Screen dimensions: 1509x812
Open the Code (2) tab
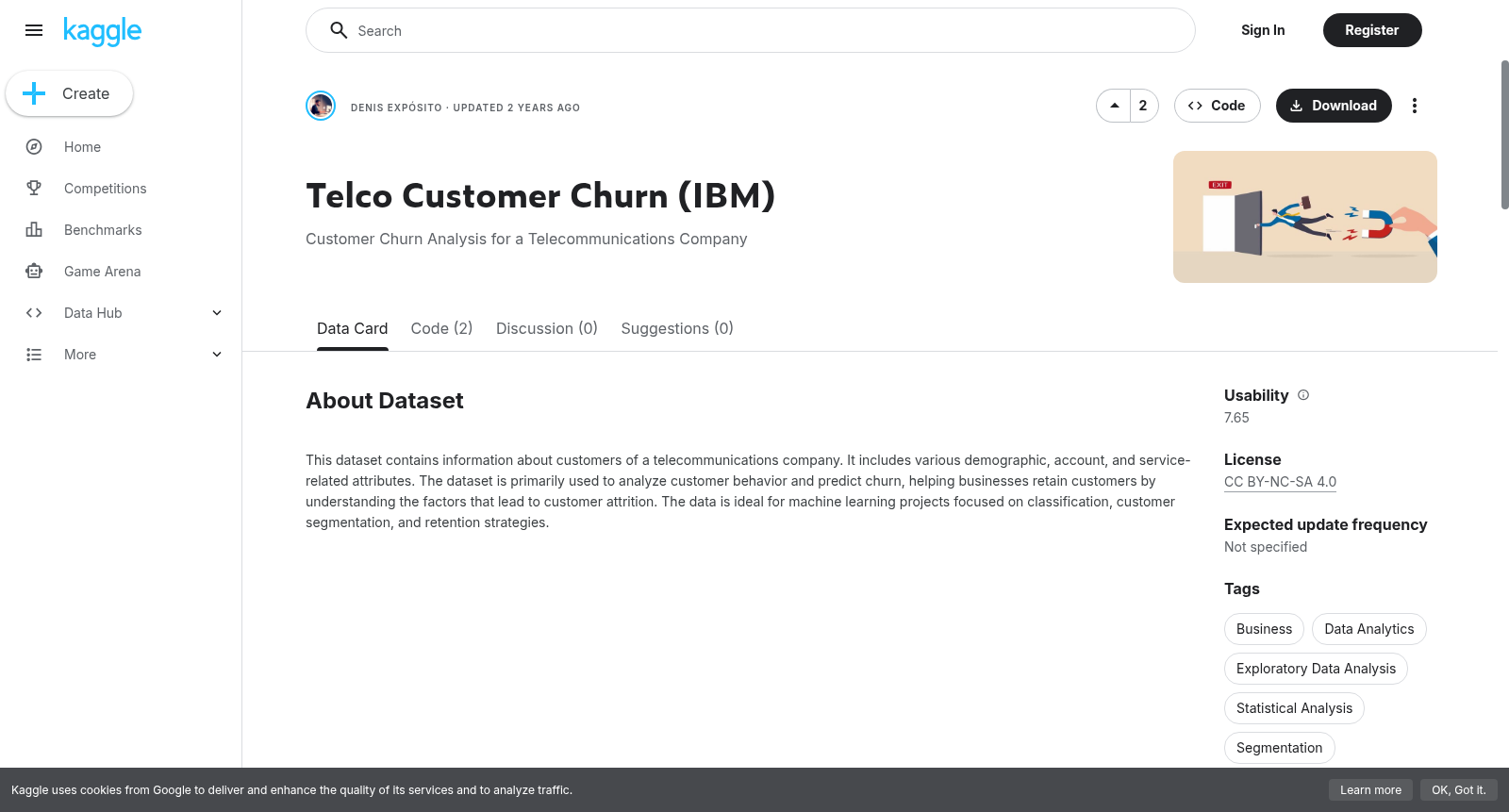tap(441, 328)
